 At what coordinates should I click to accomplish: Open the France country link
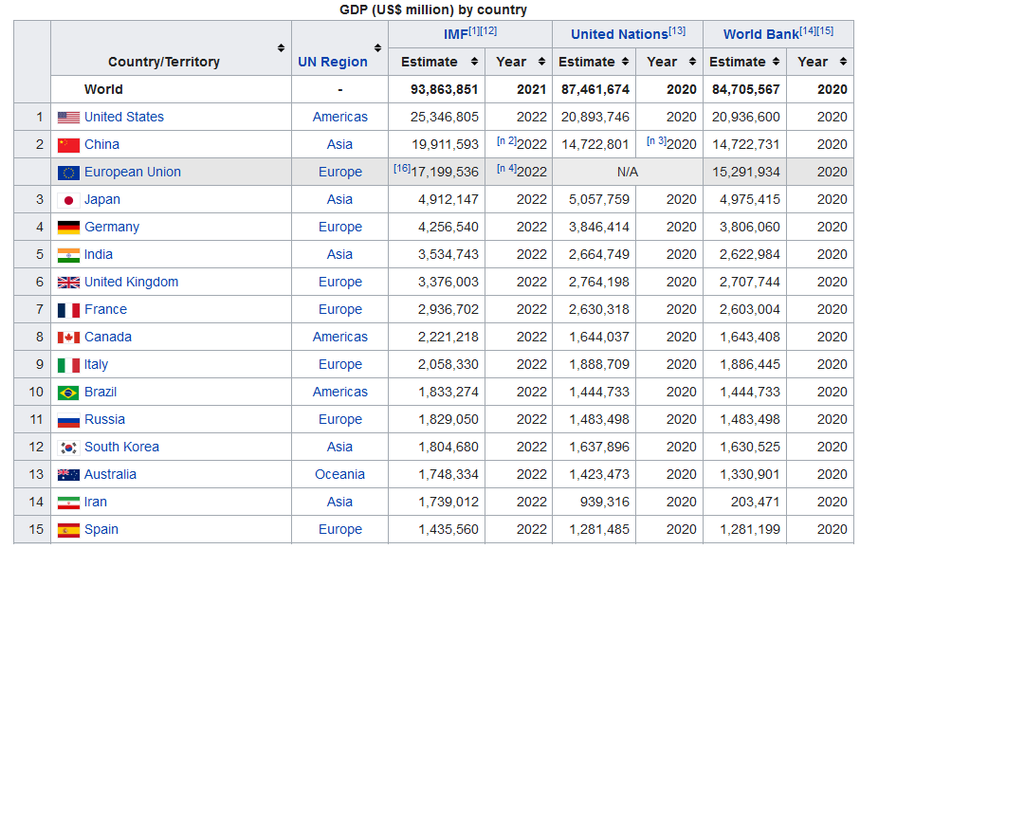(x=106, y=309)
